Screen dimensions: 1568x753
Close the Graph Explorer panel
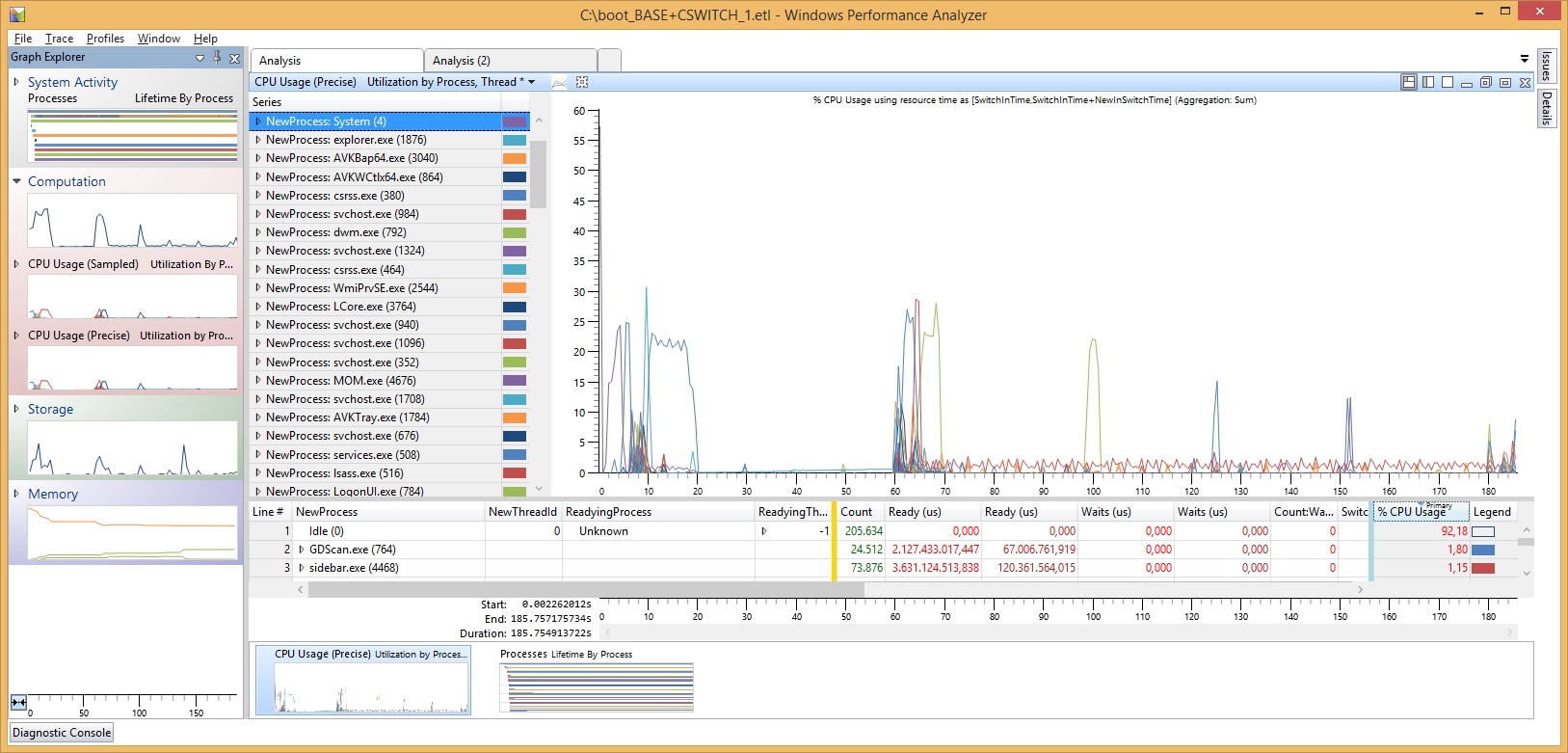point(234,58)
